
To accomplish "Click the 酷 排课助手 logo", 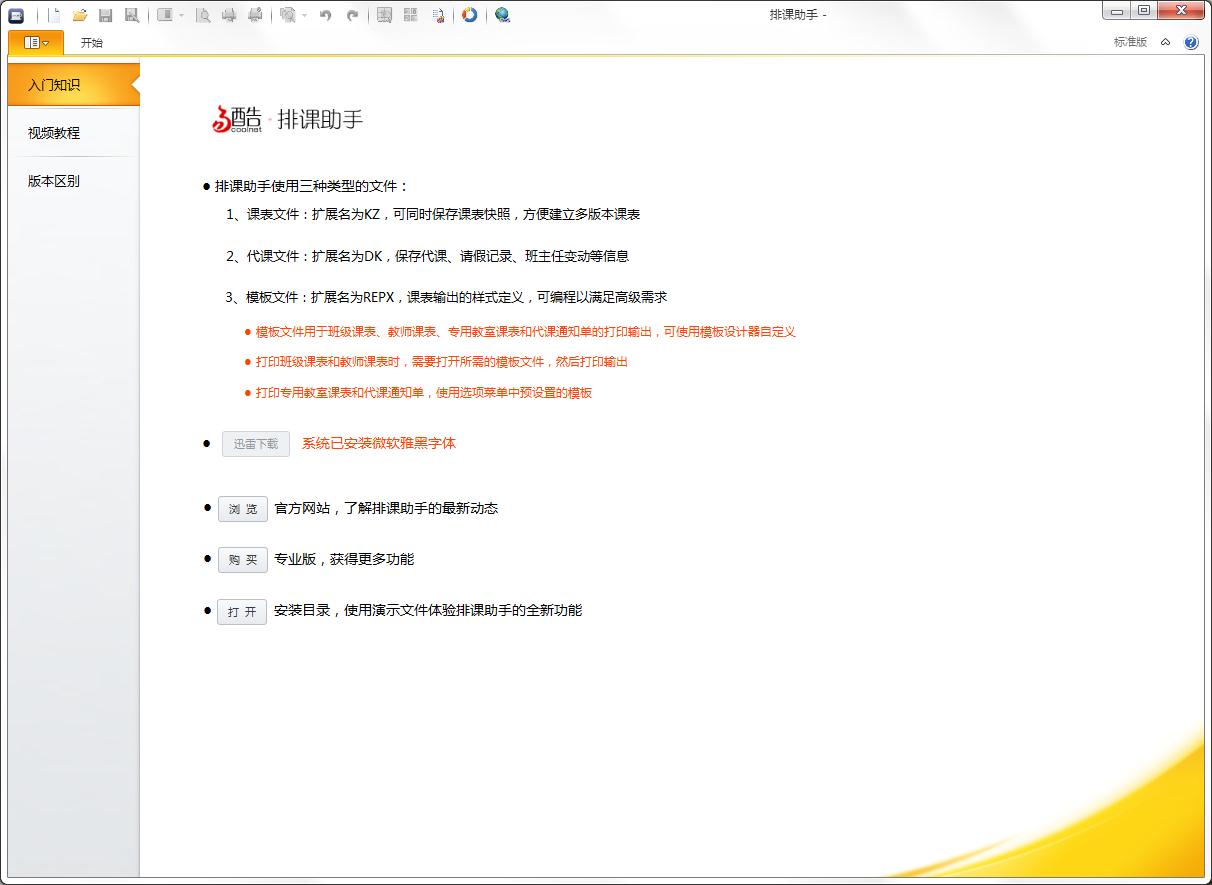I will click(x=286, y=119).
